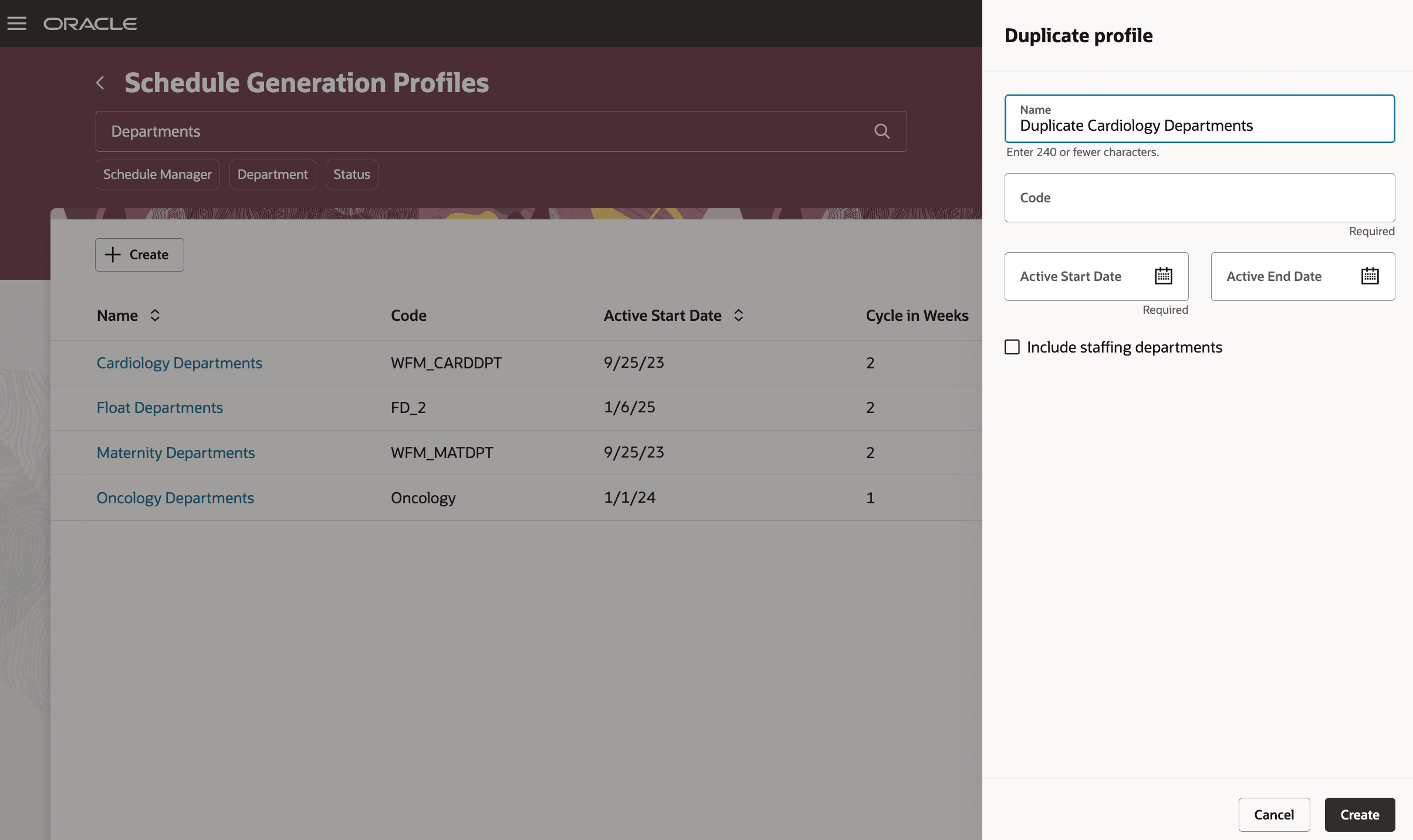Click the Schedule Generation Profiles heading
This screenshot has height=840, width=1413.
pos(306,83)
